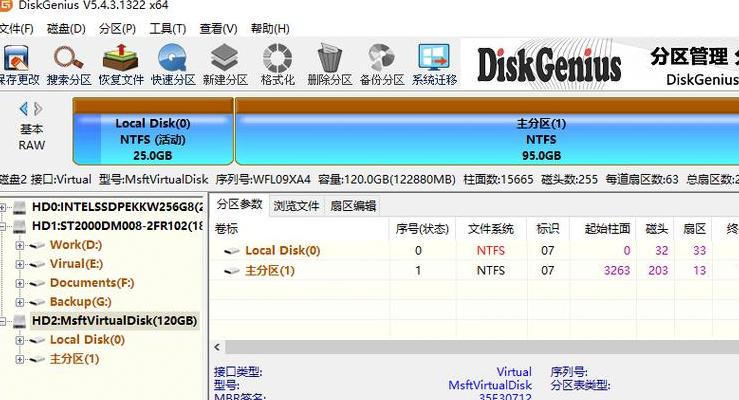739x400 pixels.
Task: Sort by 扇区 column header
Action: 694,229
